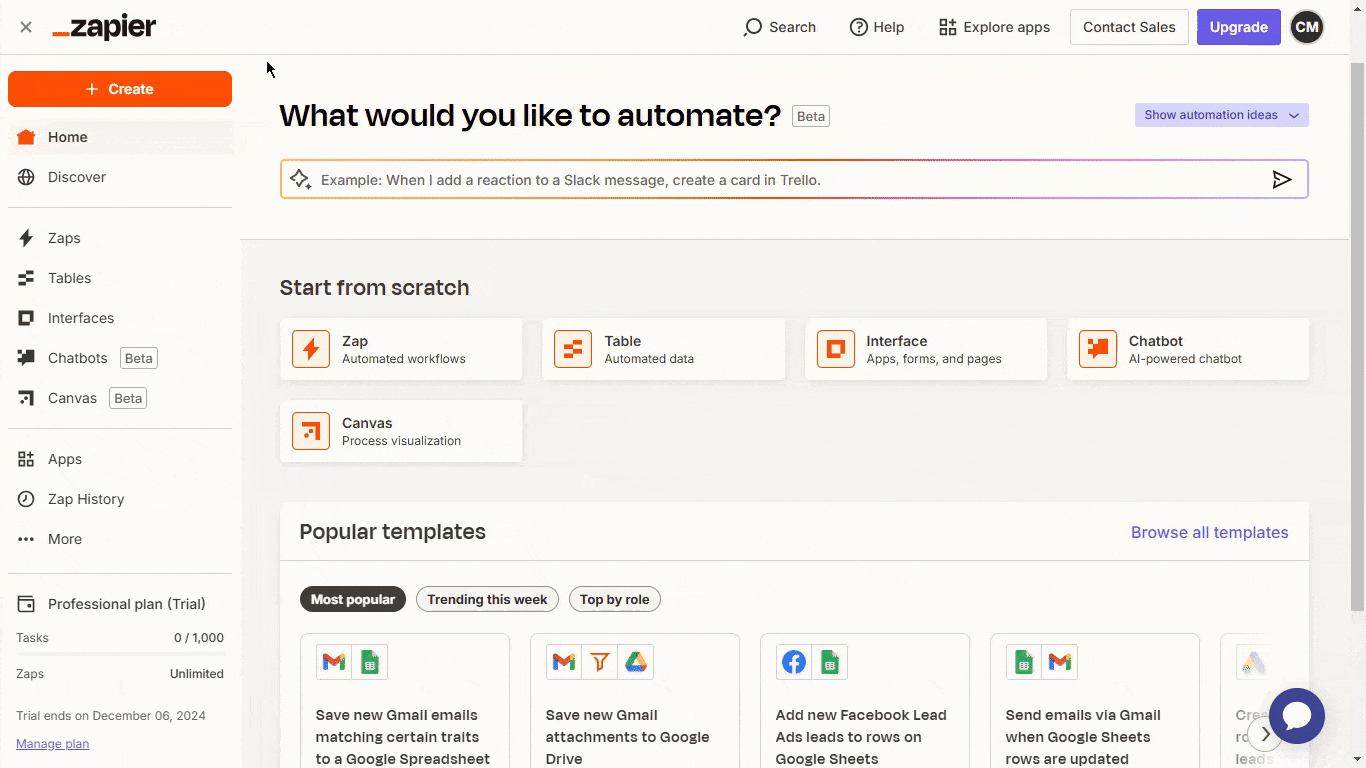Click the Trial ends on December 06, 2024 text
The width and height of the screenshot is (1366, 768).
click(111, 715)
